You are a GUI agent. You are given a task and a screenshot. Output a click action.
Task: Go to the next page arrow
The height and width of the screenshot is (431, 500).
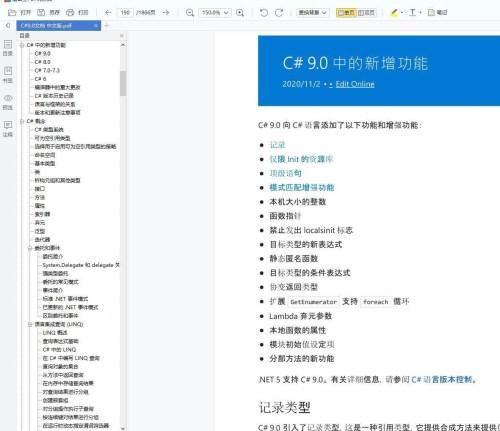point(166,13)
